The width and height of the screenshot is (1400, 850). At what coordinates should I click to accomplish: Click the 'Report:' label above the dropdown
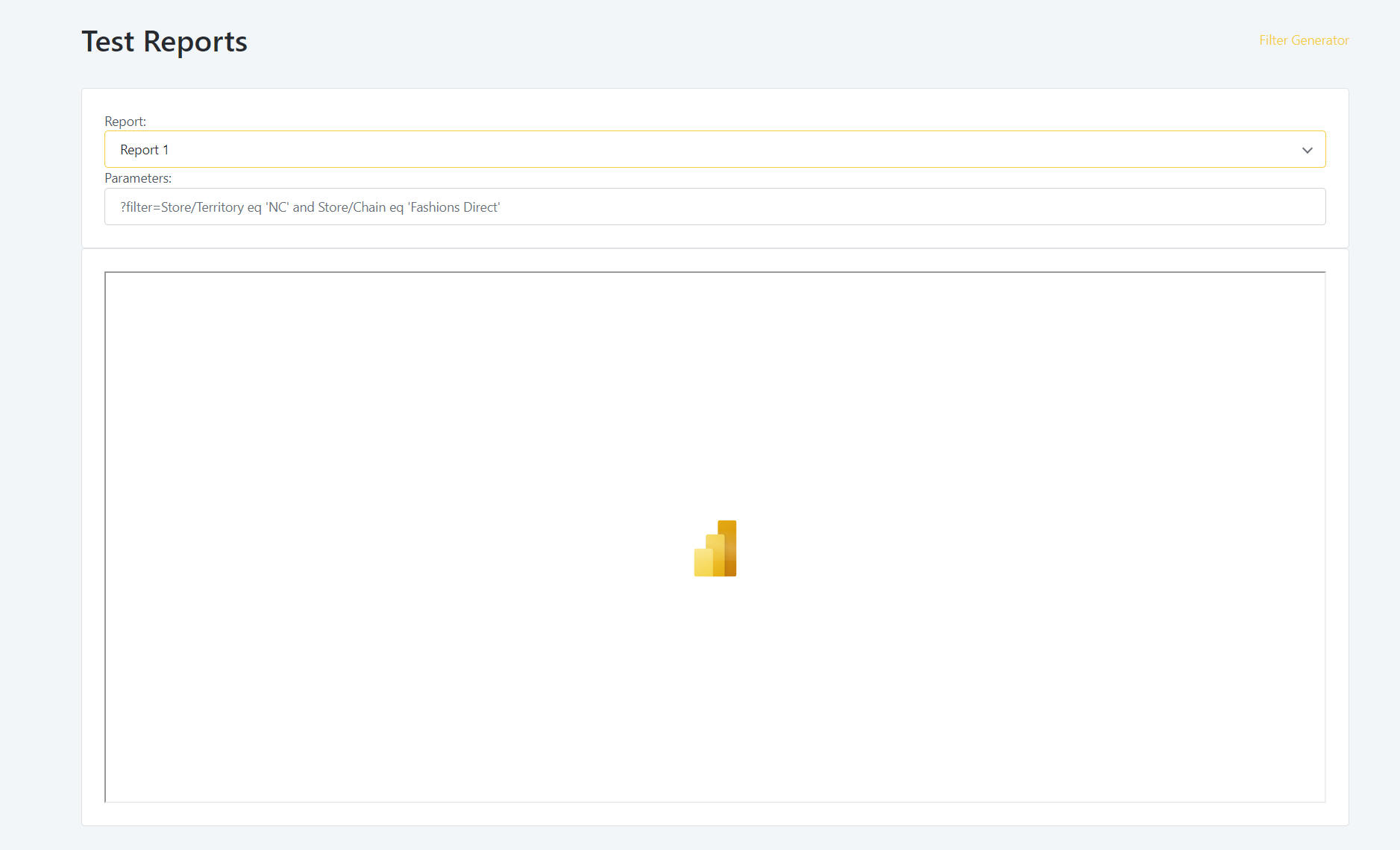(125, 121)
